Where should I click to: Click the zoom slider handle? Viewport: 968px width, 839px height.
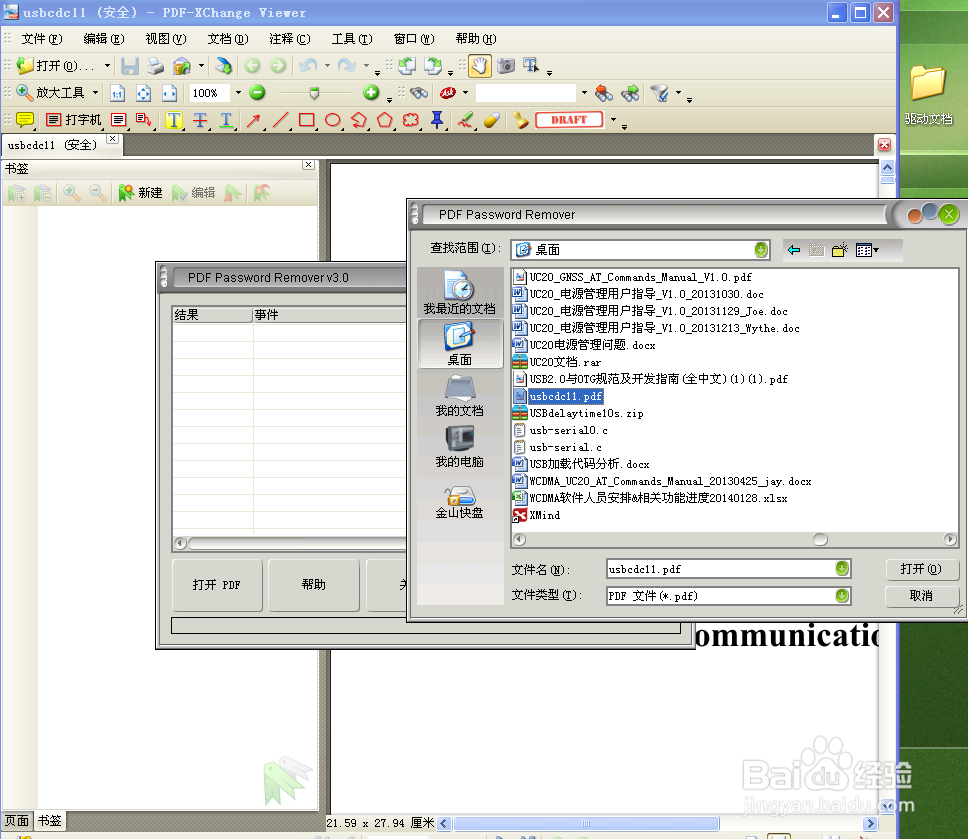point(314,93)
